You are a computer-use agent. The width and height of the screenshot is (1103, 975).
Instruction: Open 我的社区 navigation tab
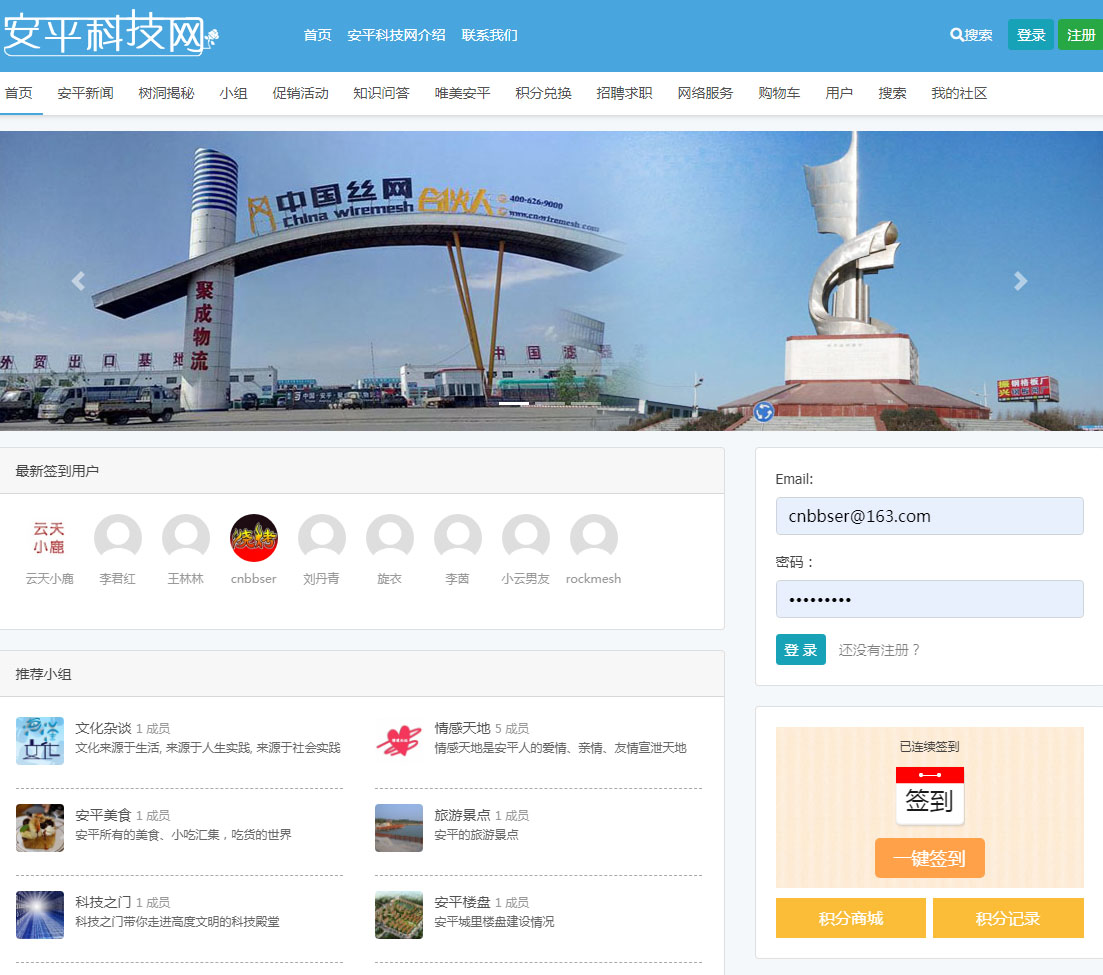coord(959,93)
